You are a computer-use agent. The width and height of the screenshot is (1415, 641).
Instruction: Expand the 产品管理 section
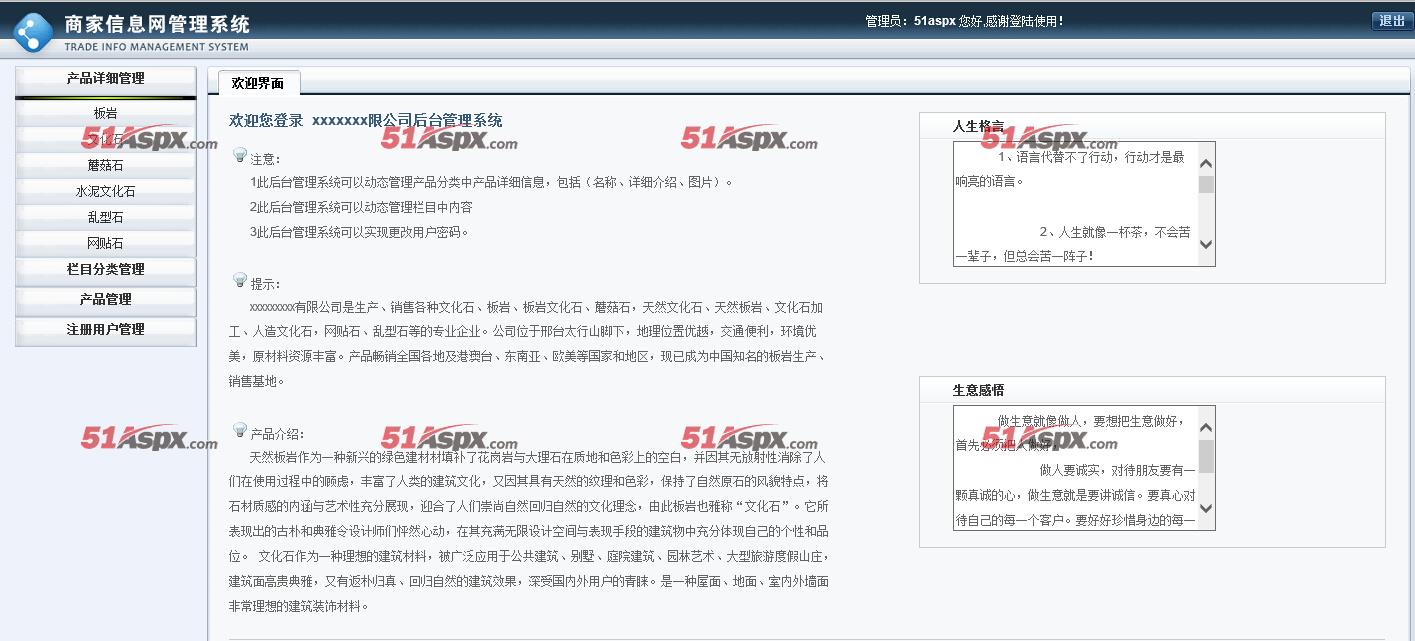[105, 300]
